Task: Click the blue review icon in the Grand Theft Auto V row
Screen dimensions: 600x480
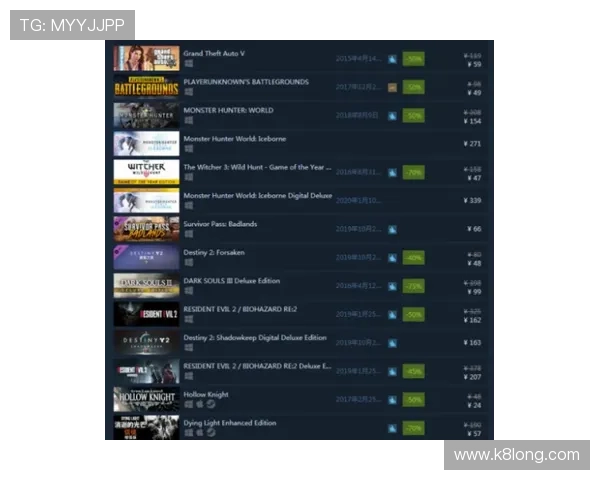Action: point(393,59)
